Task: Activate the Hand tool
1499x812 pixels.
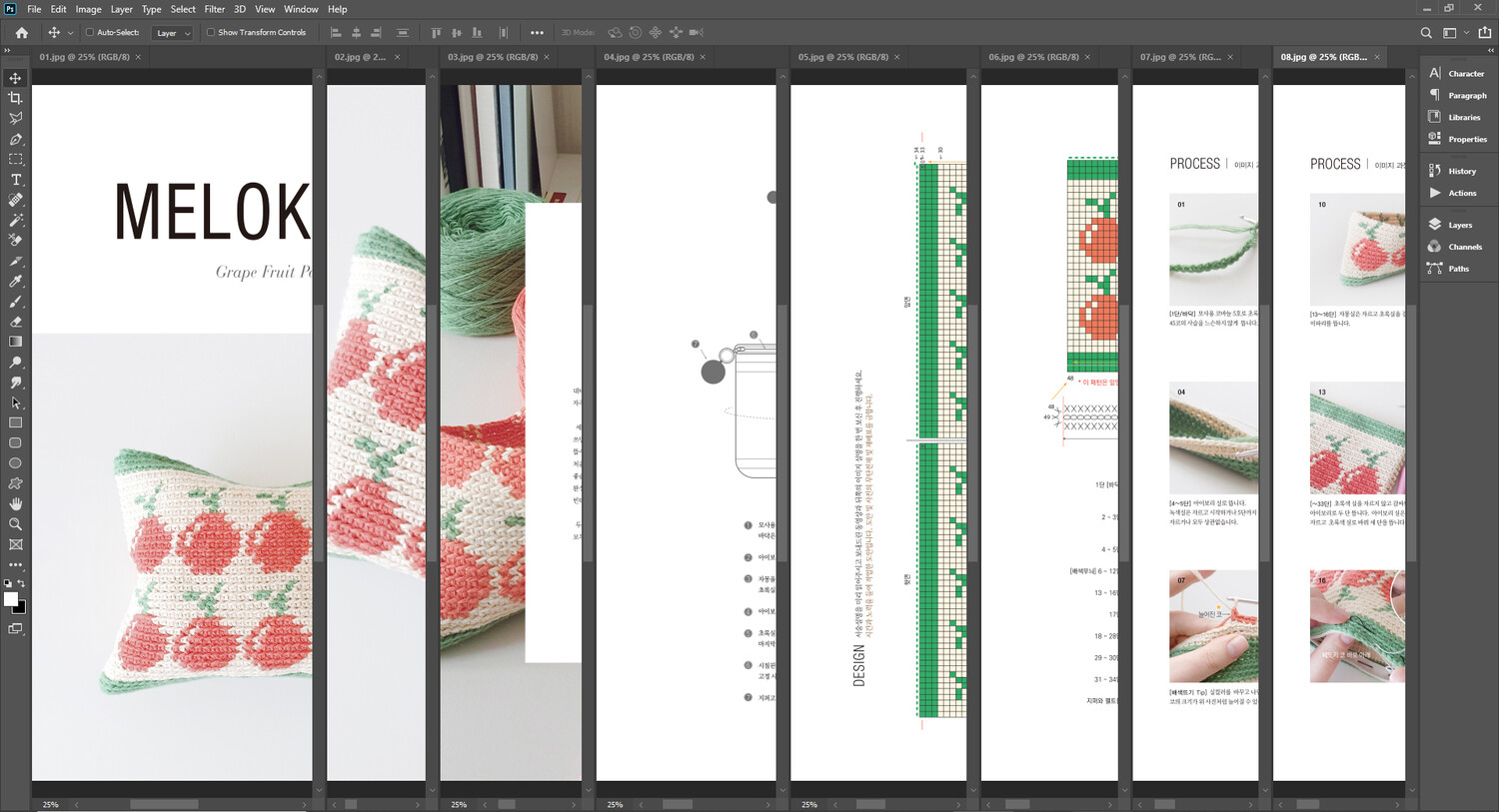Action: pos(15,504)
